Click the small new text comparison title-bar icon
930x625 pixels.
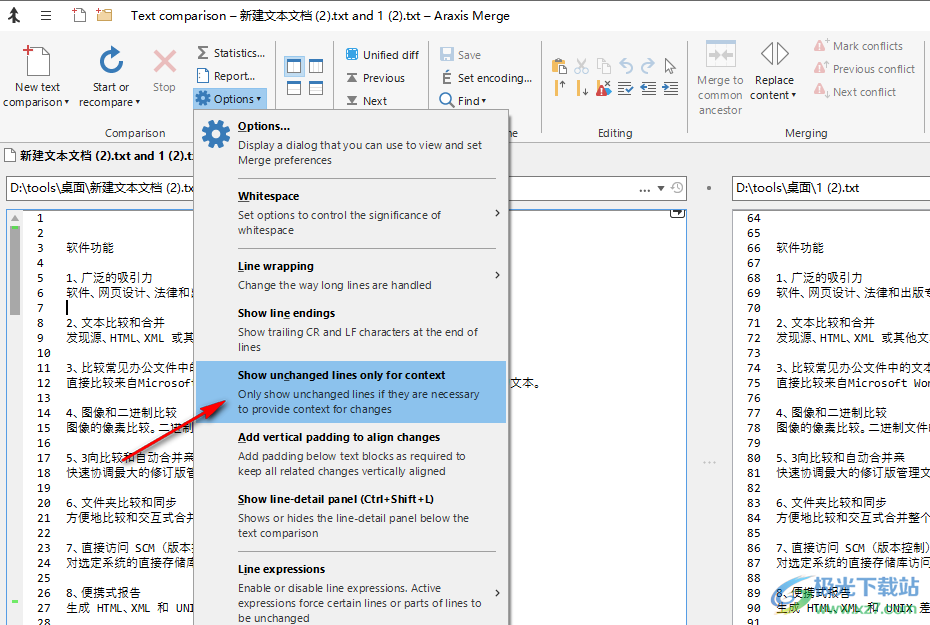pos(78,15)
